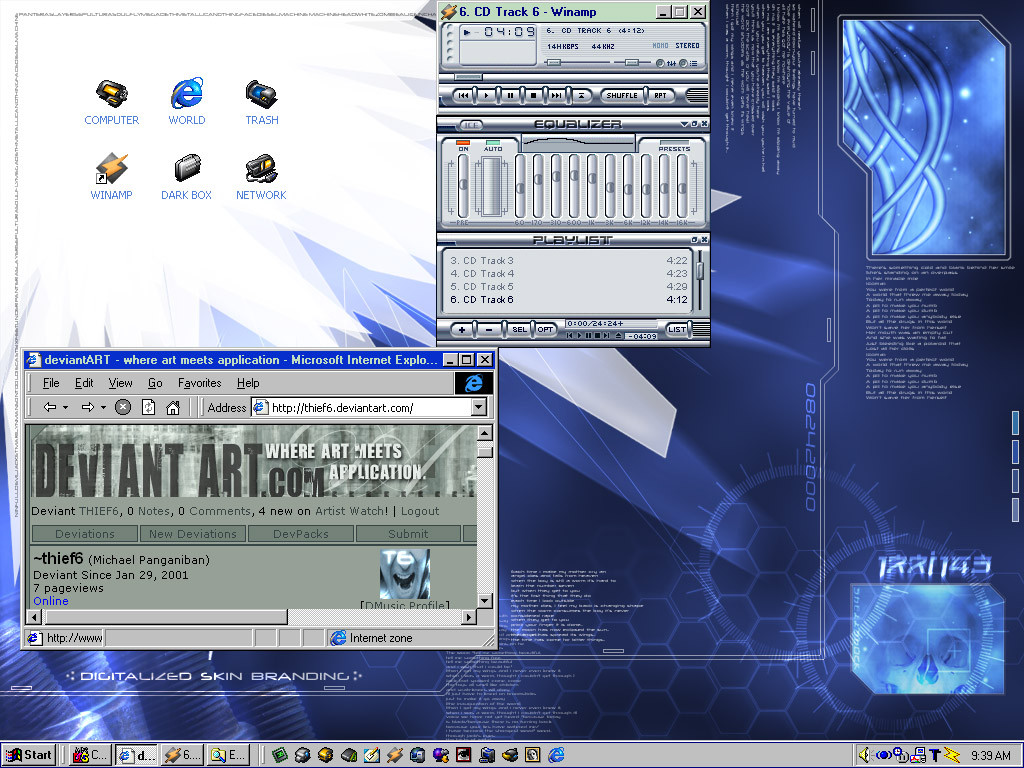This screenshot has width=1024, height=768.
Task: Select the NETWORK desktop icon
Action: tap(261, 177)
